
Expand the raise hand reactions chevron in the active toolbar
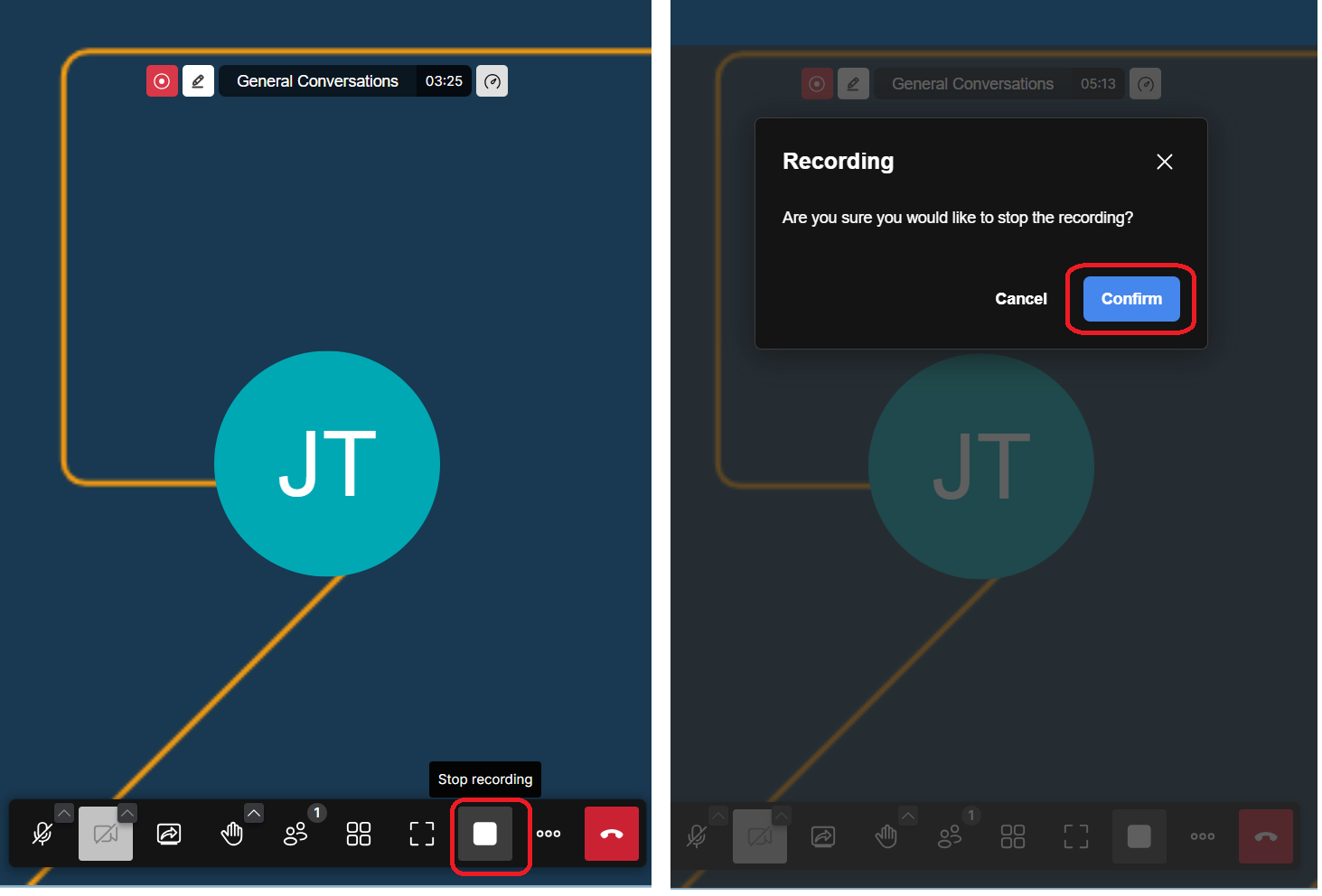click(x=254, y=813)
